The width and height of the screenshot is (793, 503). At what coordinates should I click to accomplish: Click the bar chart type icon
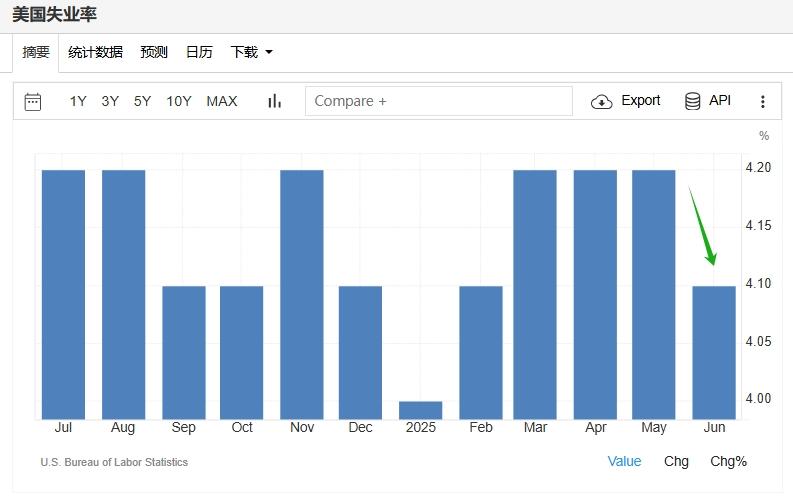(274, 101)
